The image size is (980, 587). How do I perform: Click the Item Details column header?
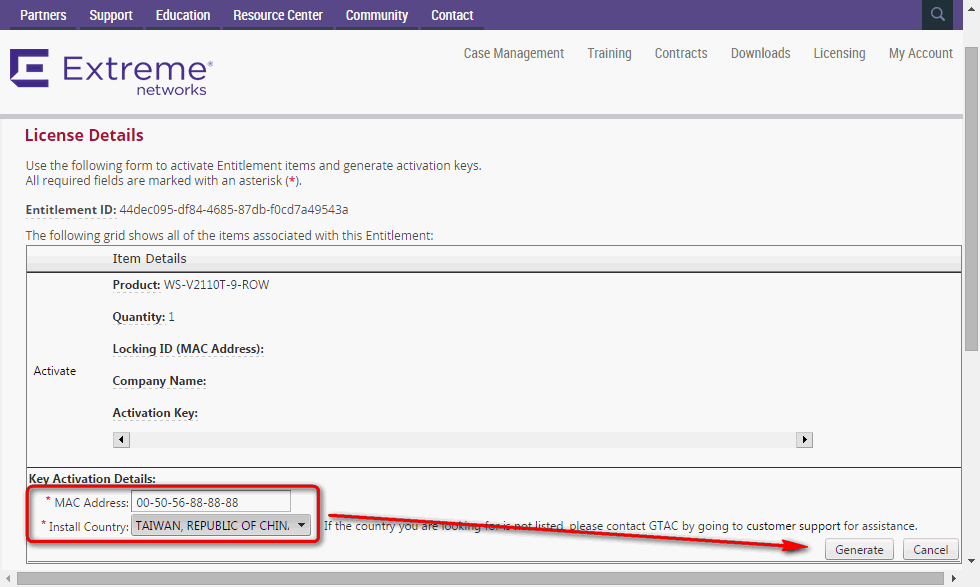149,258
